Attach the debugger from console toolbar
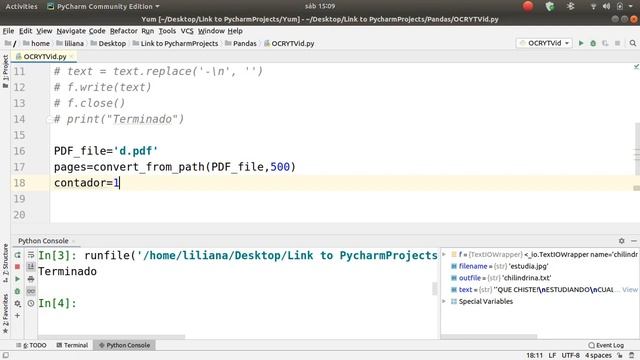 (18, 291)
